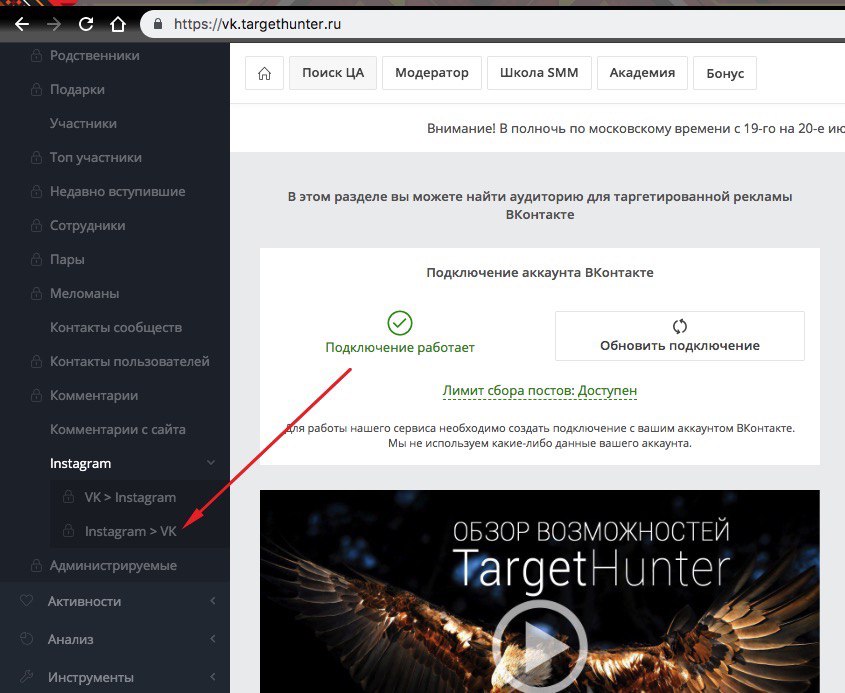Select Подарки in the sidebar
The width and height of the screenshot is (845, 693).
[x=77, y=89]
